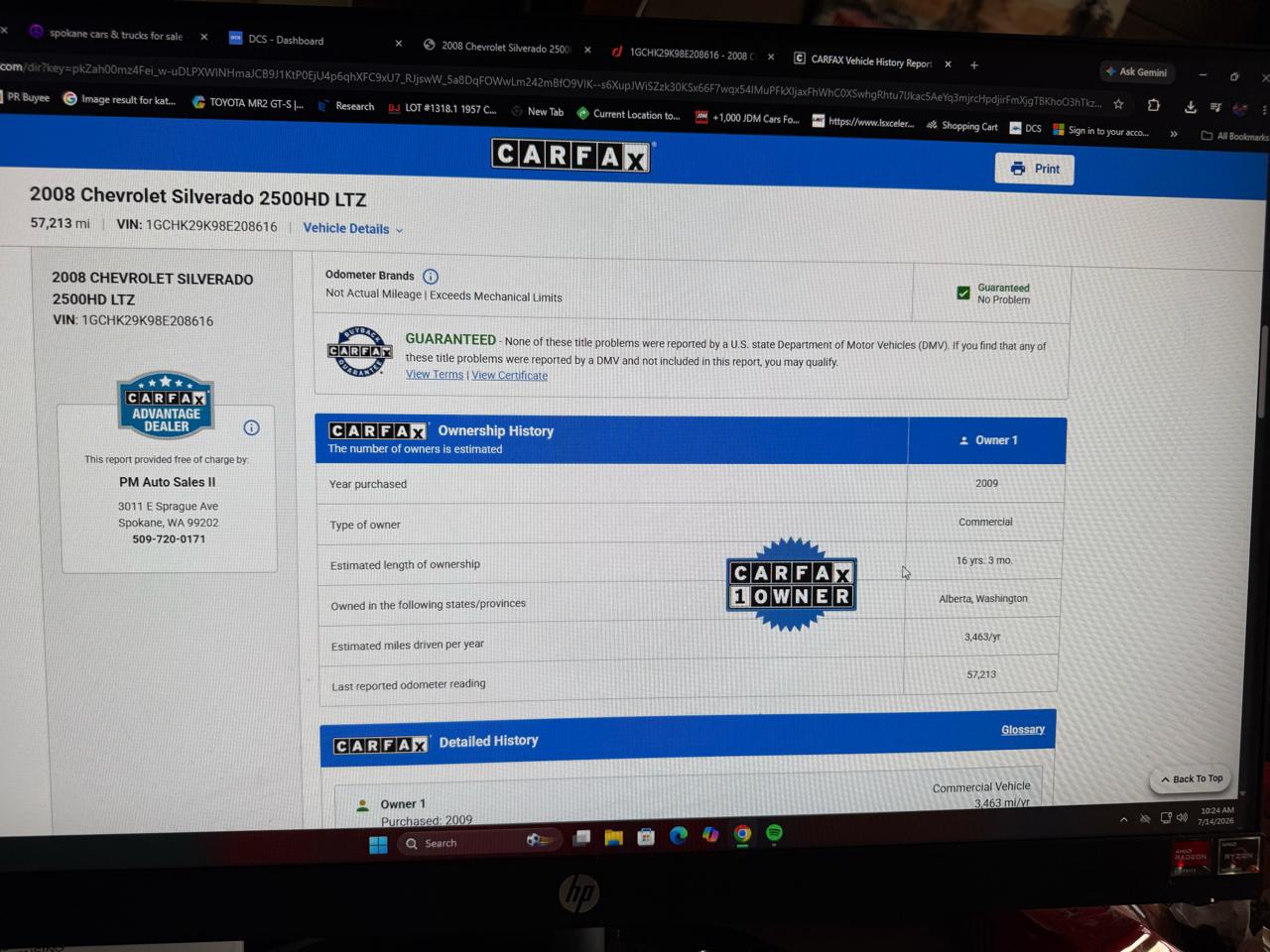The width and height of the screenshot is (1270, 952).
Task: Open the PR Buyee bookmark
Action: click(x=26, y=97)
